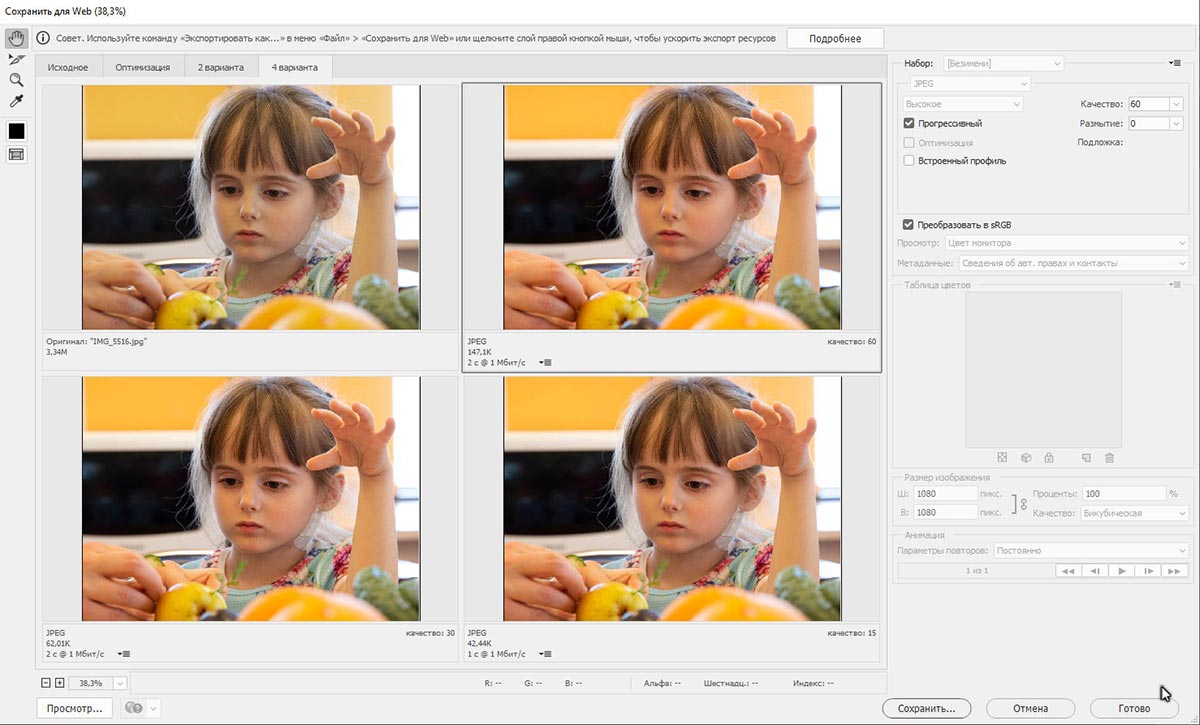Click the zoom in plus button
The height and width of the screenshot is (725, 1200).
click(60, 683)
